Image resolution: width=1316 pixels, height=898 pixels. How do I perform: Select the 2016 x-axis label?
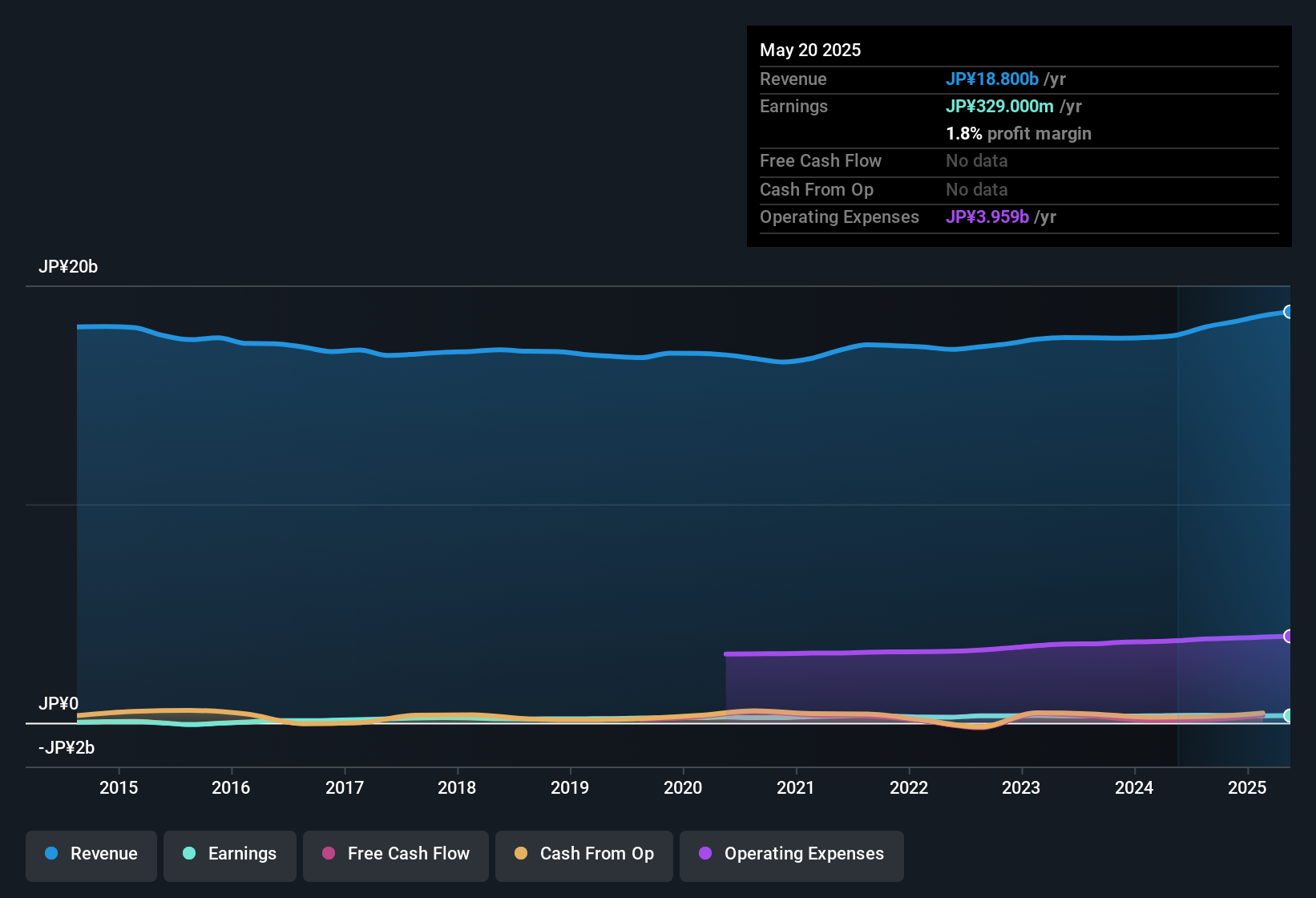(x=231, y=787)
